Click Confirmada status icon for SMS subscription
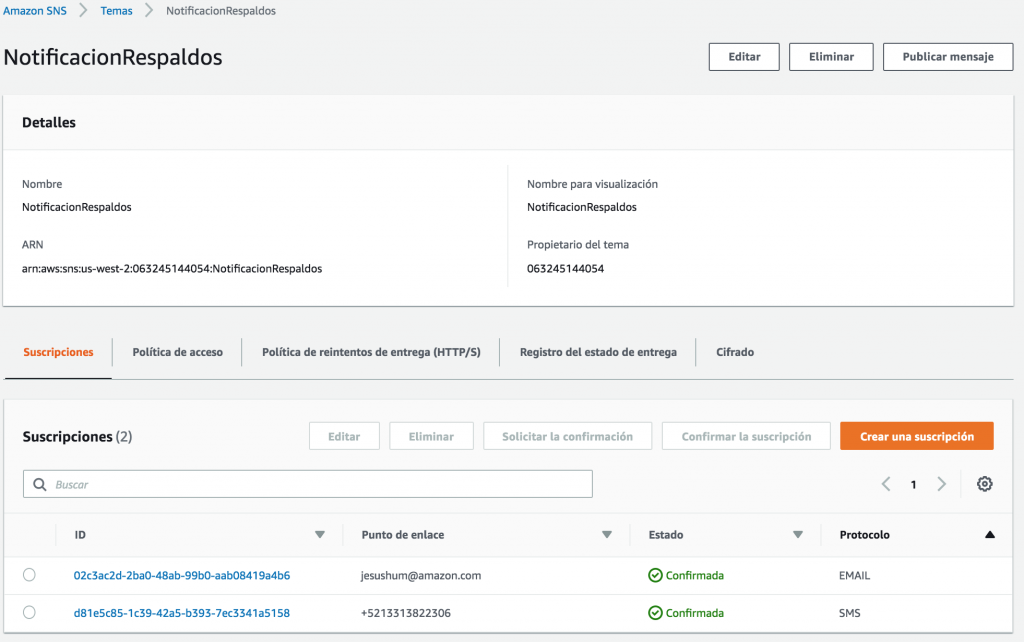This screenshot has width=1024, height=642. pos(655,612)
